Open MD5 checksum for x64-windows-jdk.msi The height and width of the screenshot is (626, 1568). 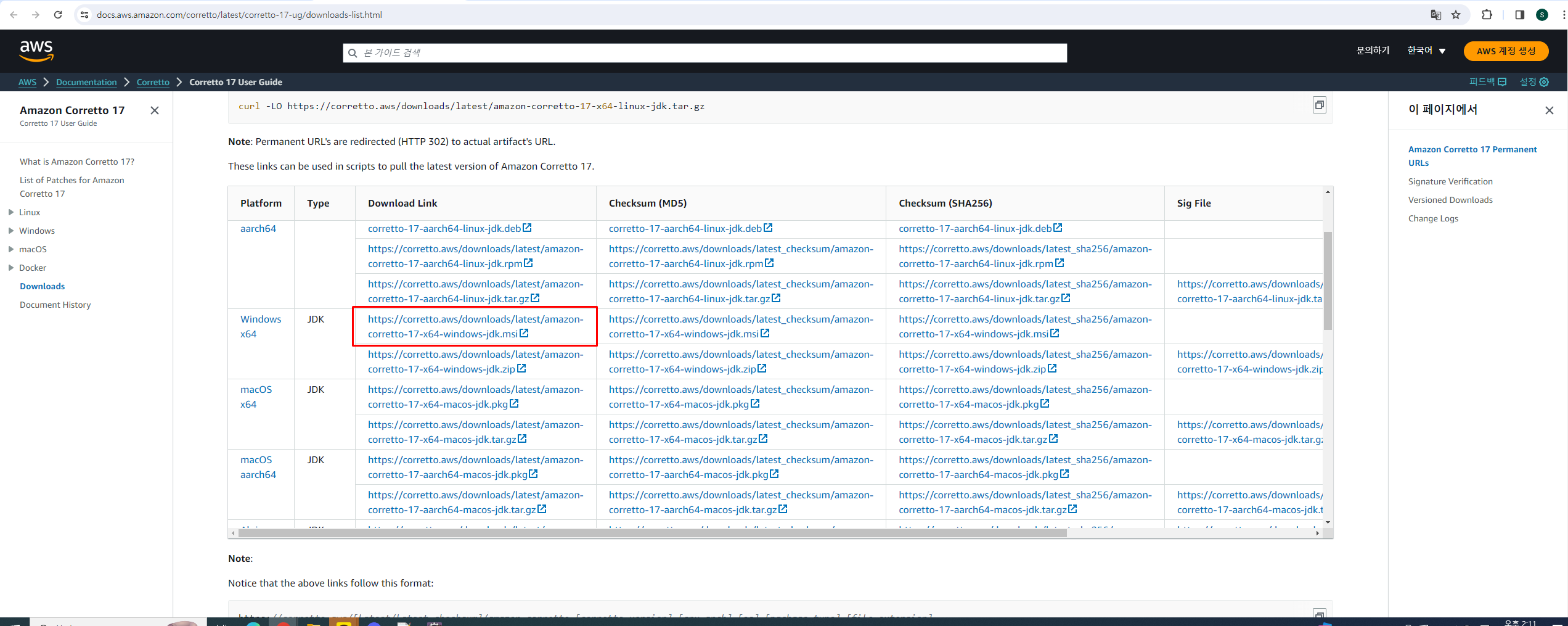coord(741,326)
